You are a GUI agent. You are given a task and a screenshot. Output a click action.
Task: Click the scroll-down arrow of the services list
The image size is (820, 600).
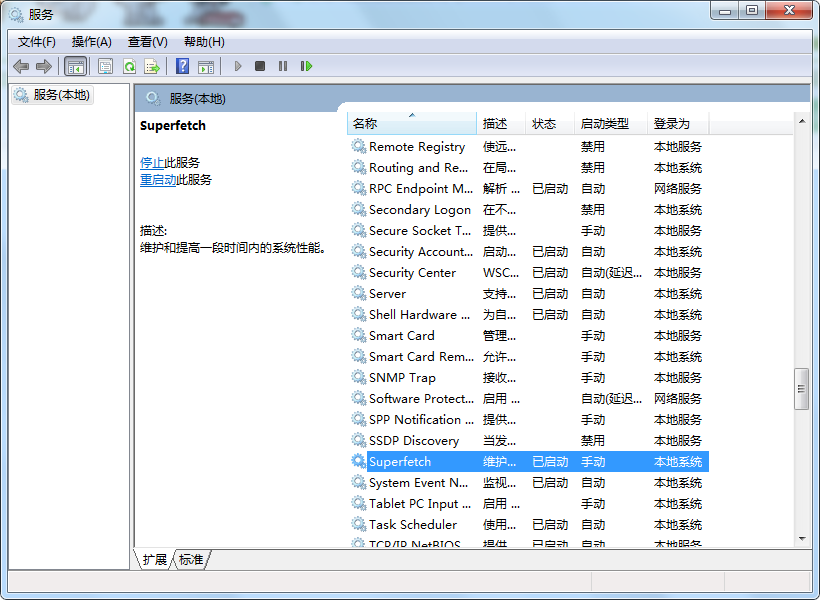tap(801, 538)
